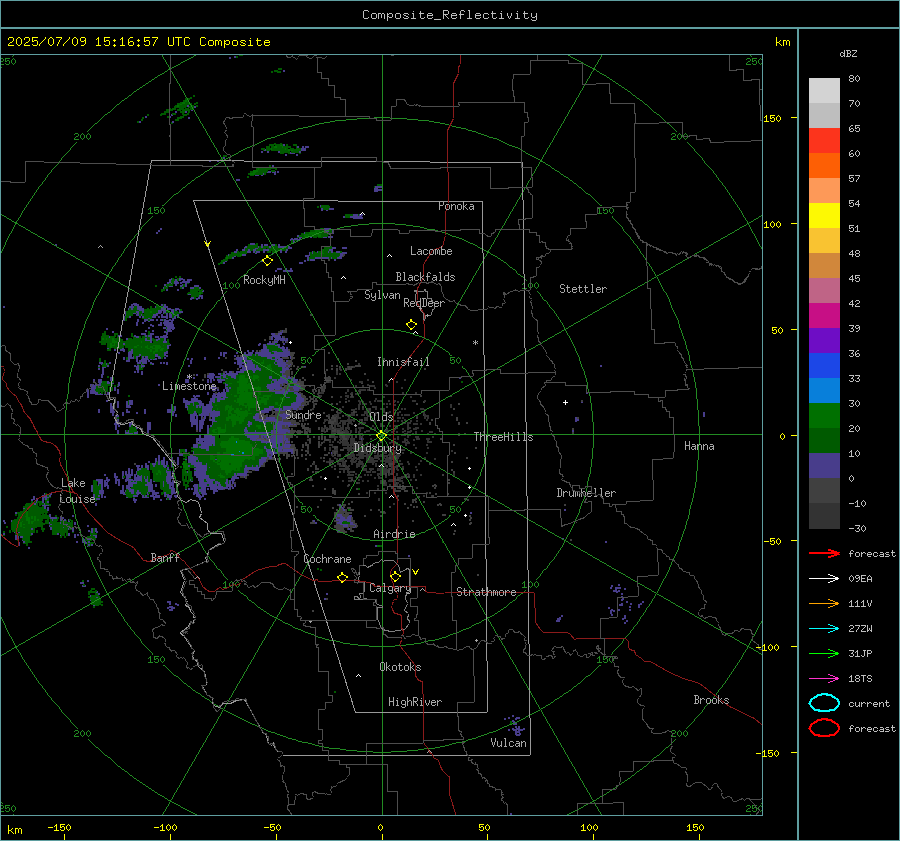Click the yellow diamond marker near Cochrane
This screenshot has width=900, height=841.
(342, 577)
